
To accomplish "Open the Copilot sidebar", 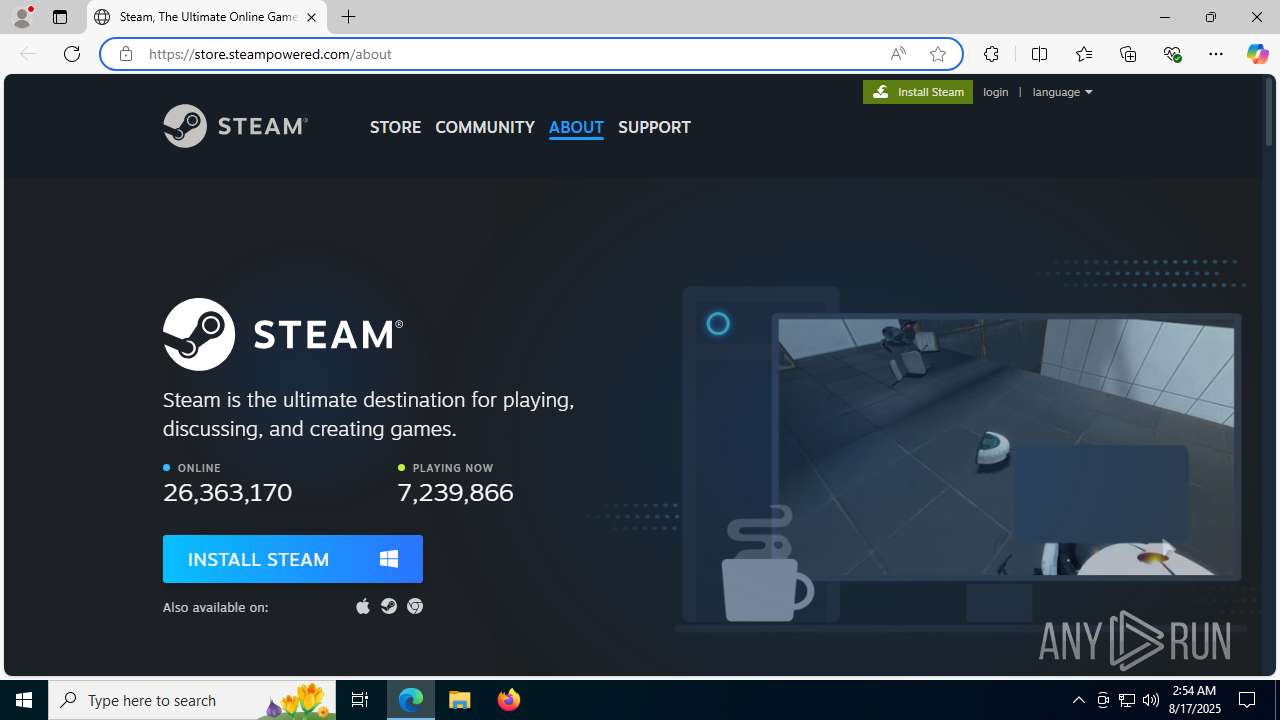I will tap(1257, 54).
